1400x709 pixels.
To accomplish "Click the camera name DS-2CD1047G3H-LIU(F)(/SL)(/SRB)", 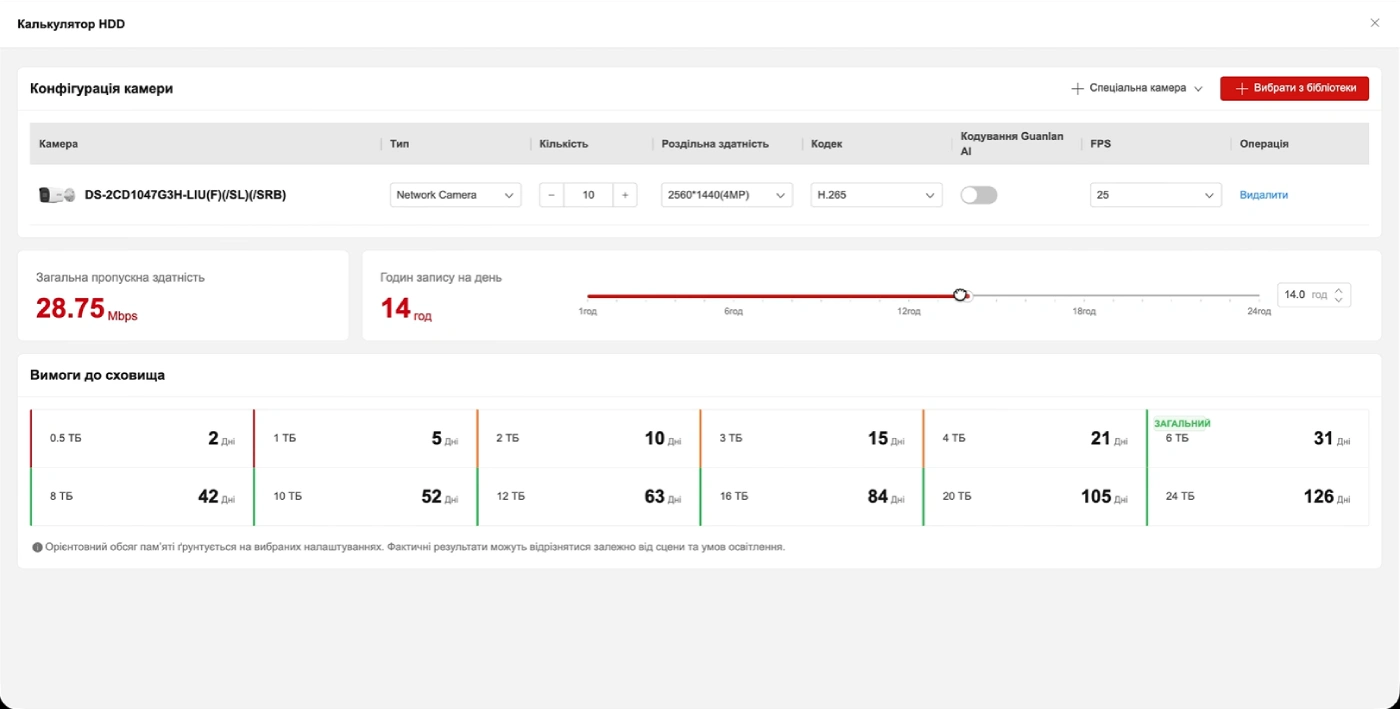I will click(185, 195).
